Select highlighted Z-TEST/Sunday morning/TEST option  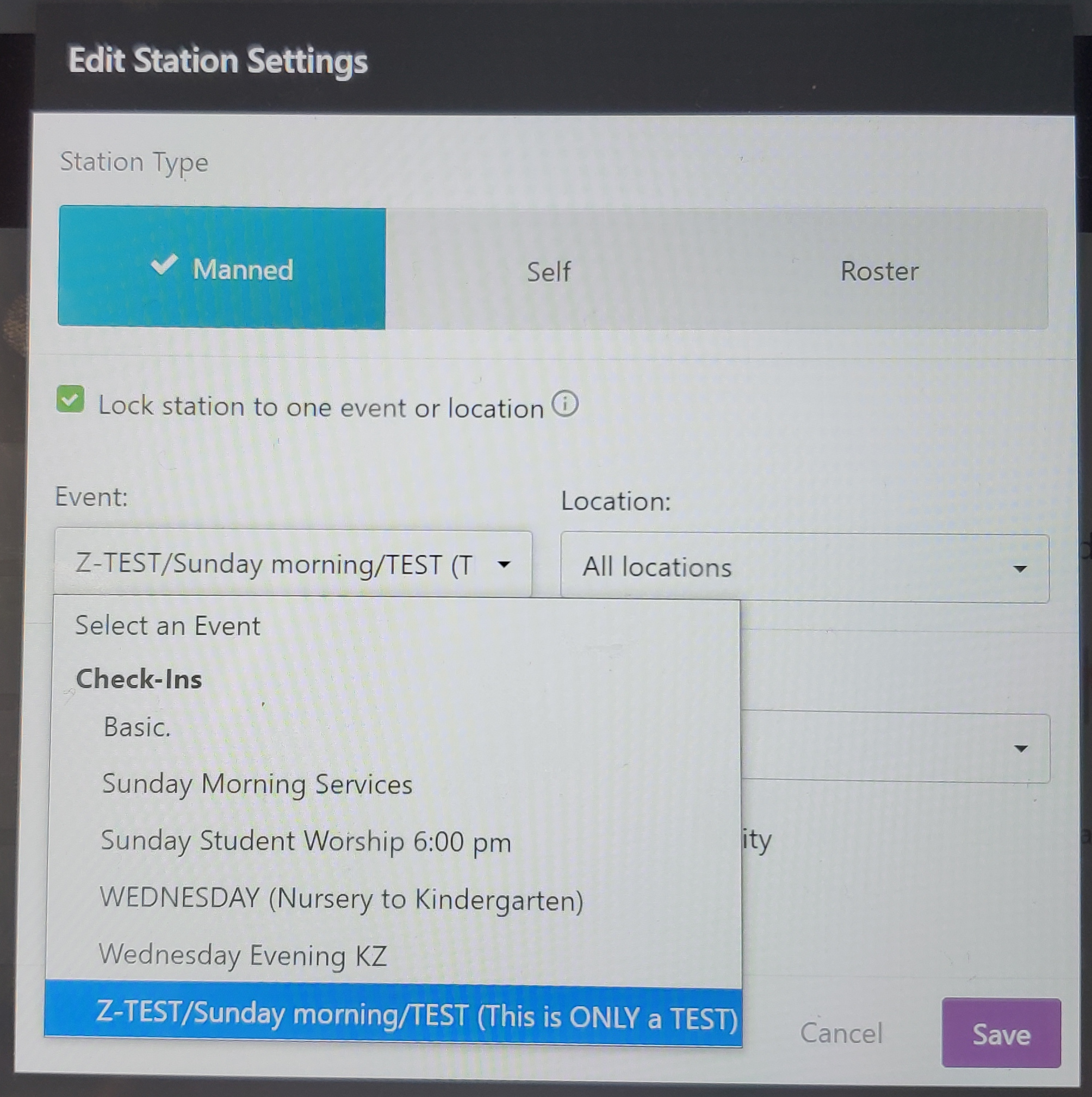click(x=416, y=1015)
